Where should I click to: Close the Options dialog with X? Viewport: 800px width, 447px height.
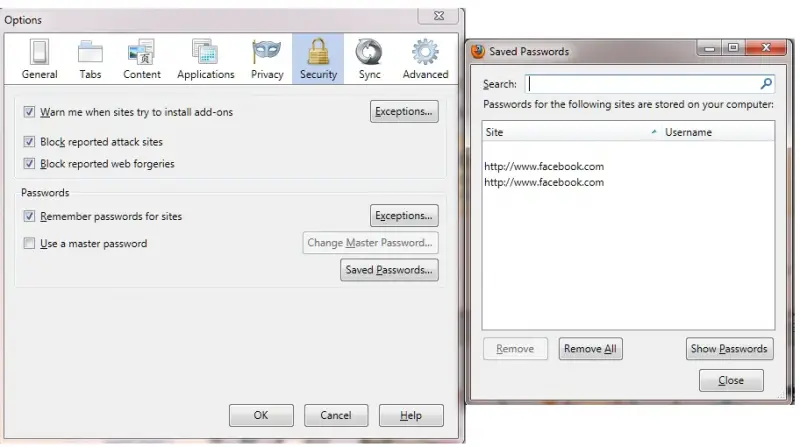pyautogui.click(x=439, y=15)
